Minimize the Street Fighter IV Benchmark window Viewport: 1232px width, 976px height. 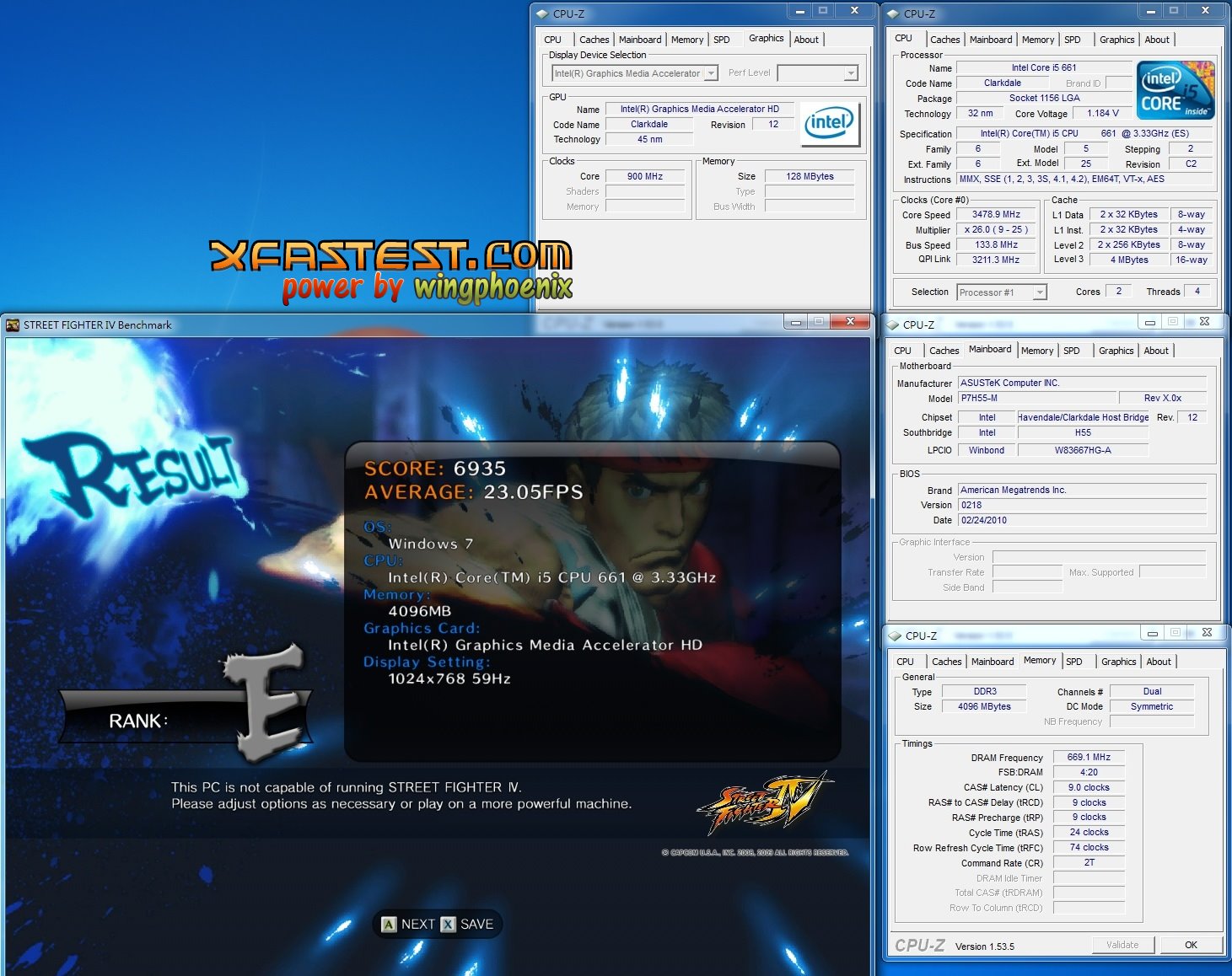795,321
